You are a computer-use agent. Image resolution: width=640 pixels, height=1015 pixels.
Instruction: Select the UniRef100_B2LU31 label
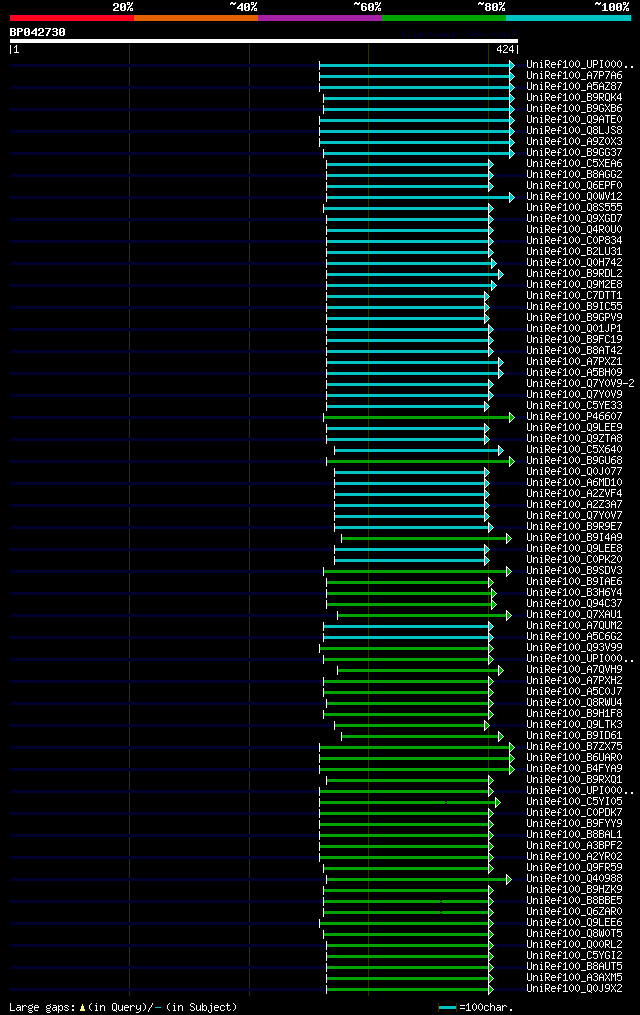pos(574,252)
